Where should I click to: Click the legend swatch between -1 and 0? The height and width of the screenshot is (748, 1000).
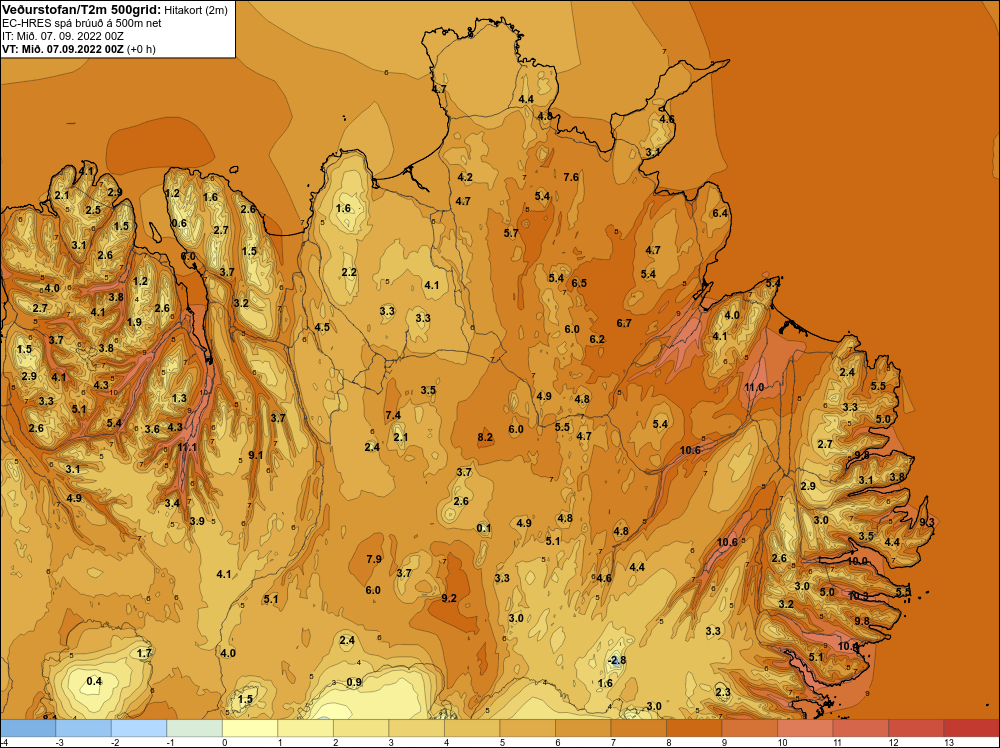195,728
